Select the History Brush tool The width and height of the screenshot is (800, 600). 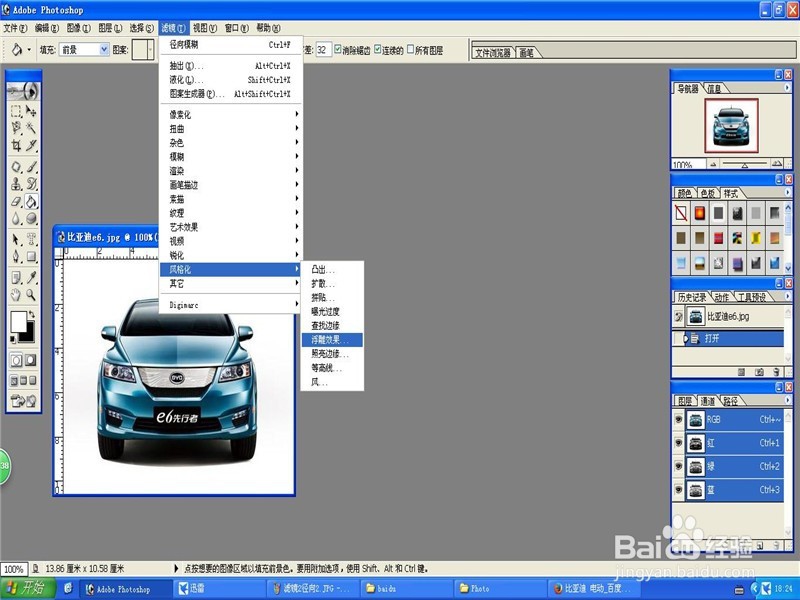[x=31, y=184]
